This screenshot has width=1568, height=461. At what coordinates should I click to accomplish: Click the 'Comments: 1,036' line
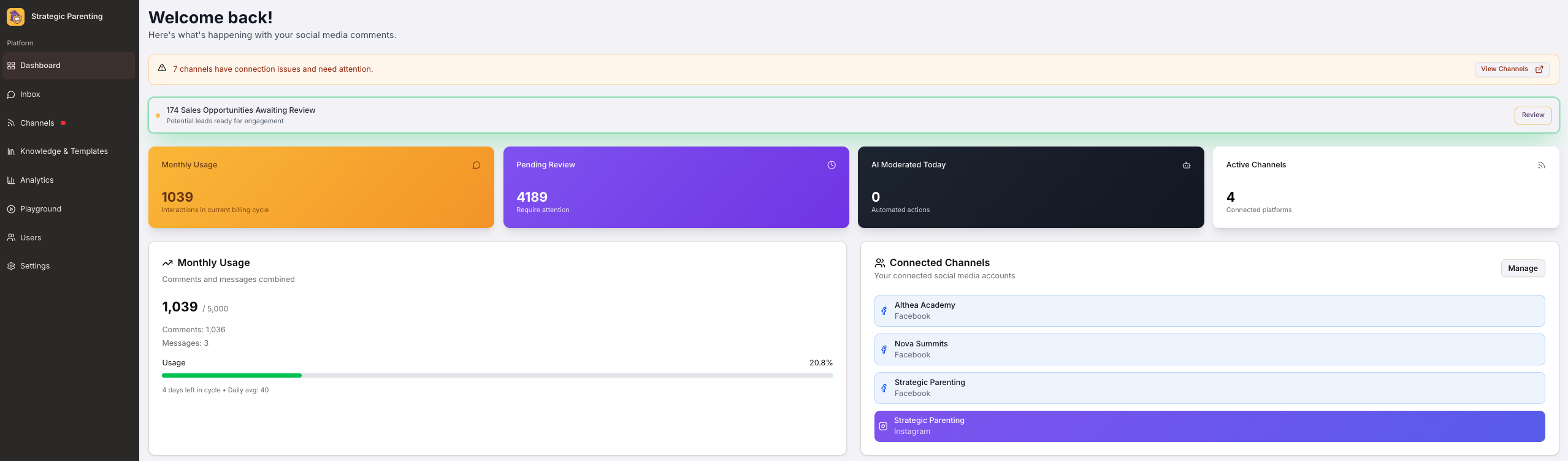click(x=194, y=330)
